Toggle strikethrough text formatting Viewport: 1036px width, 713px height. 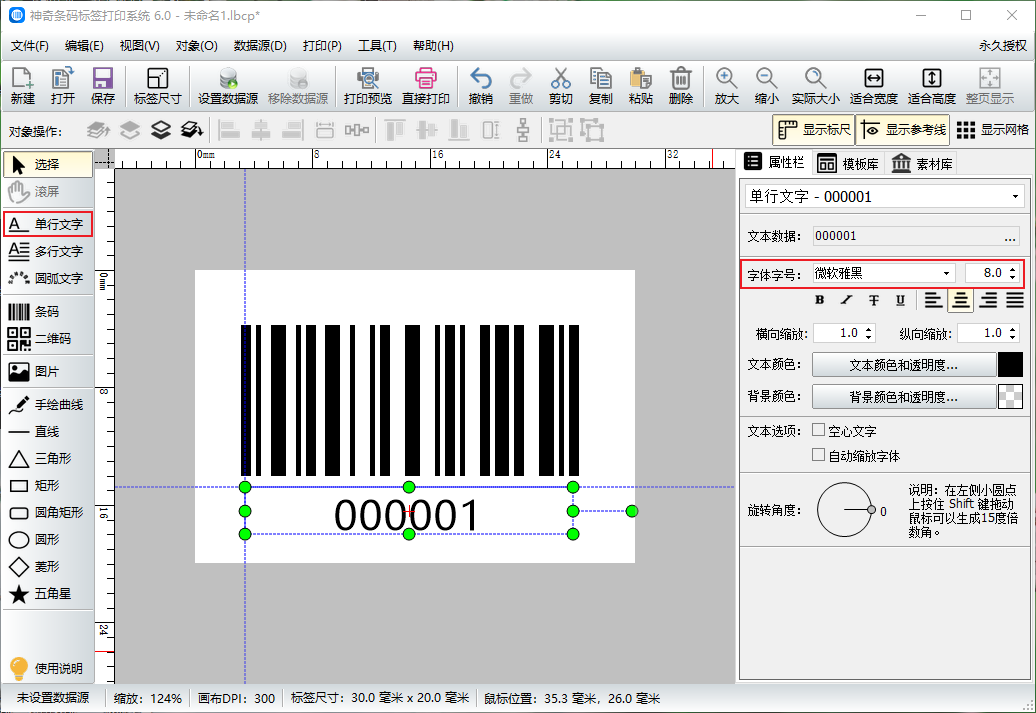[x=873, y=300]
